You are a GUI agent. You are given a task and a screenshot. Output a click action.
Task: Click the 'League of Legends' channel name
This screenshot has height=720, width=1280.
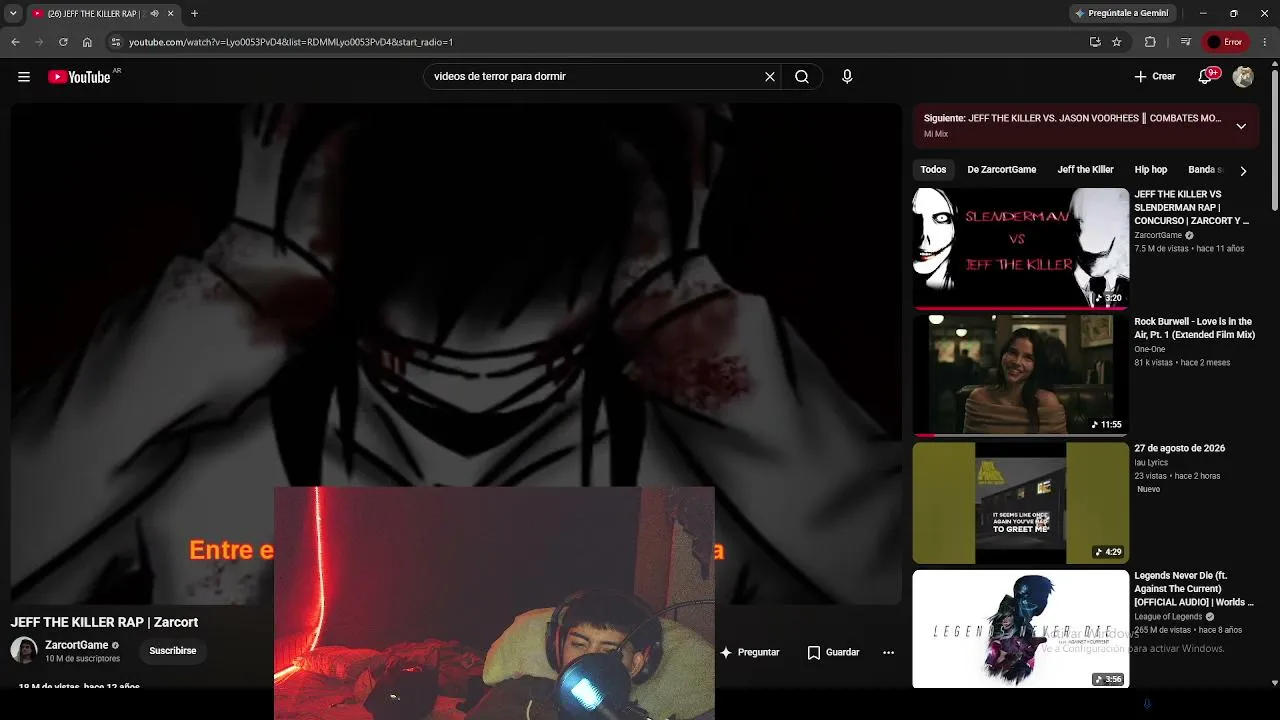(1168, 617)
